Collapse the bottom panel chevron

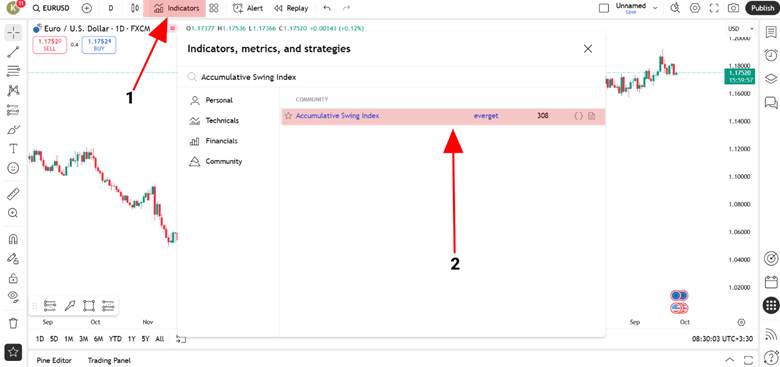730,360
